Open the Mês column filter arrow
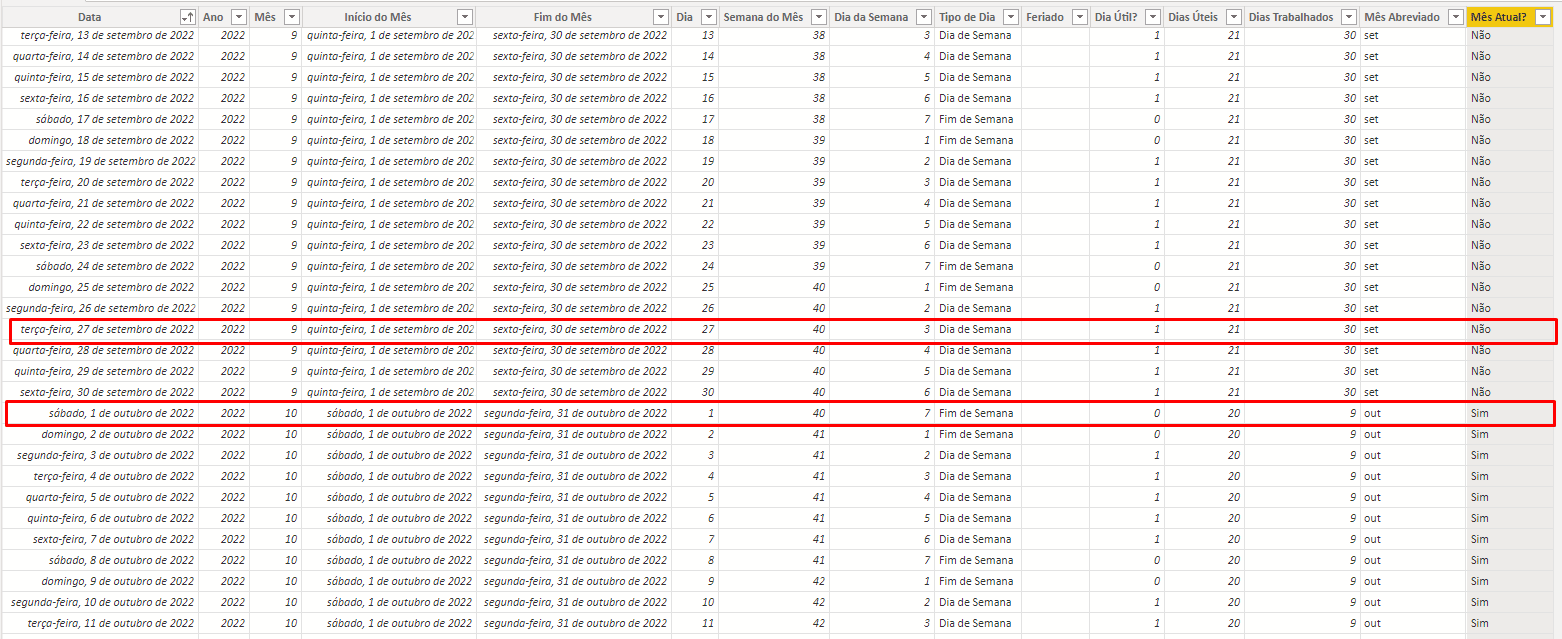The image size is (1562, 639). (290, 17)
